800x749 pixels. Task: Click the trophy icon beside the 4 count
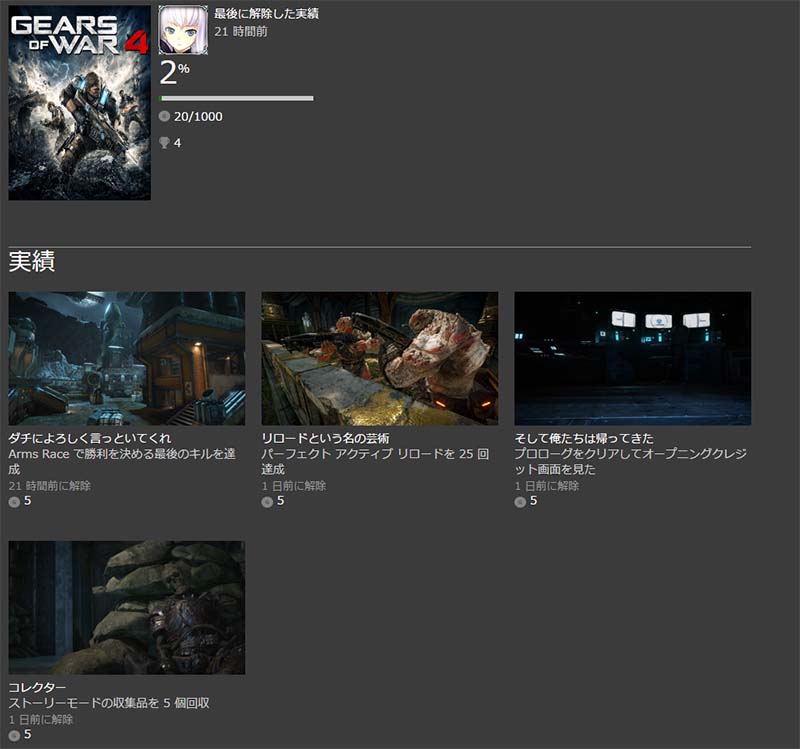click(164, 143)
